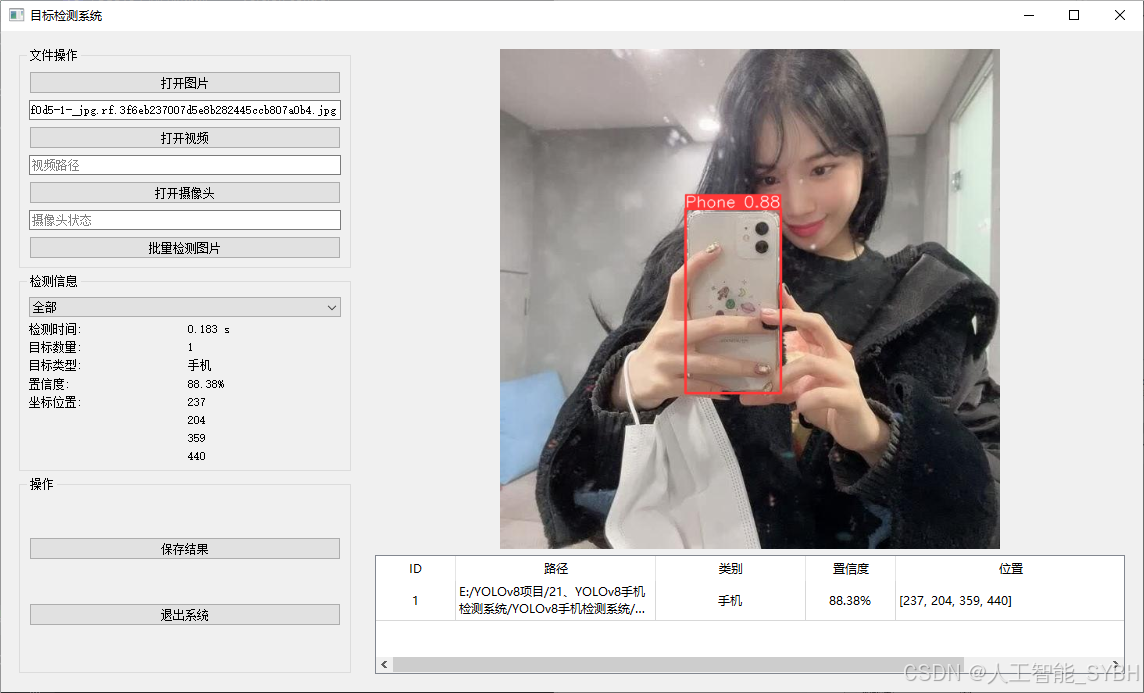This screenshot has width=1144, height=693.
Task: Click the 置信度 confidence column header
Action: [850, 568]
